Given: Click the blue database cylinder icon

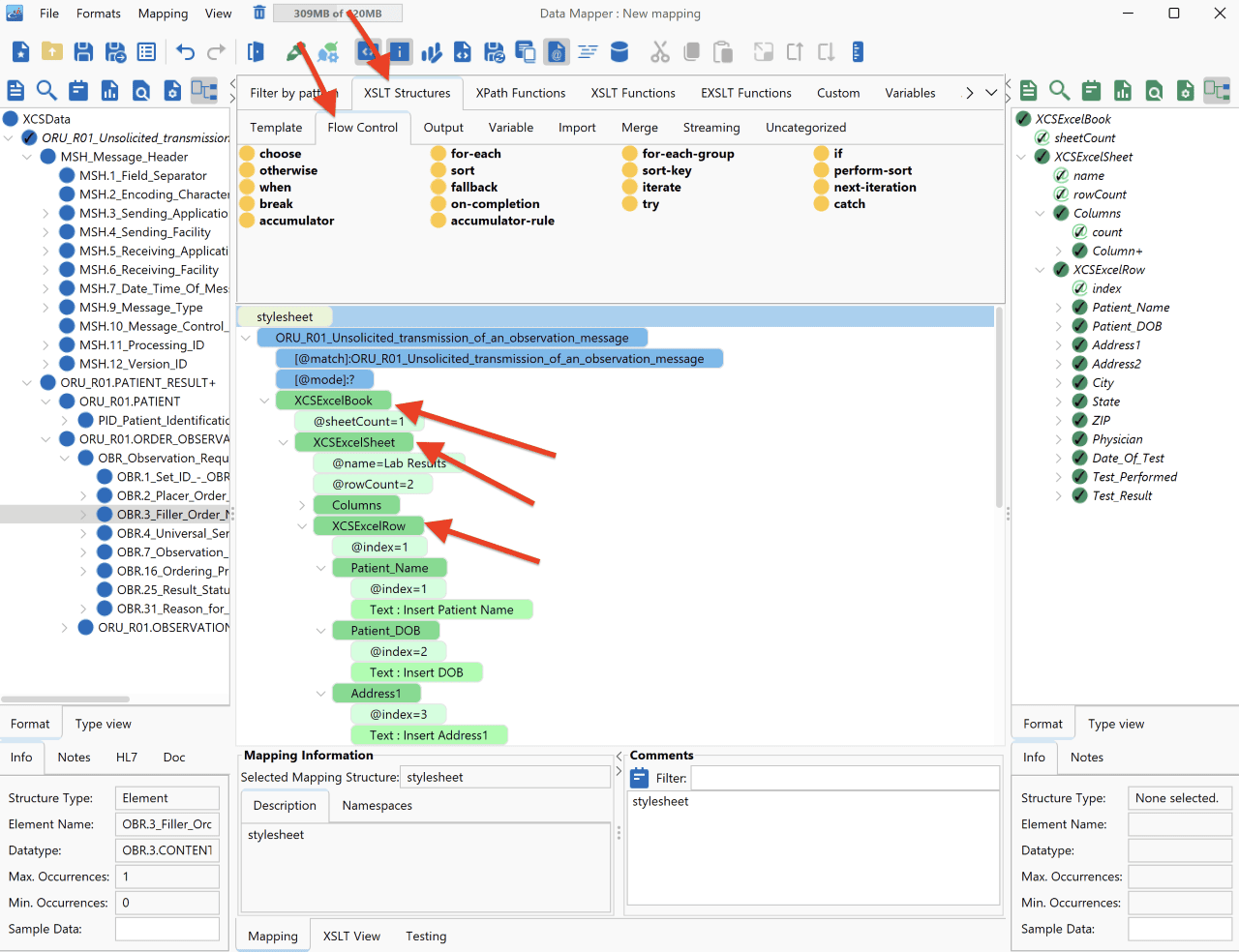Looking at the screenshot, I should (619, 52).
